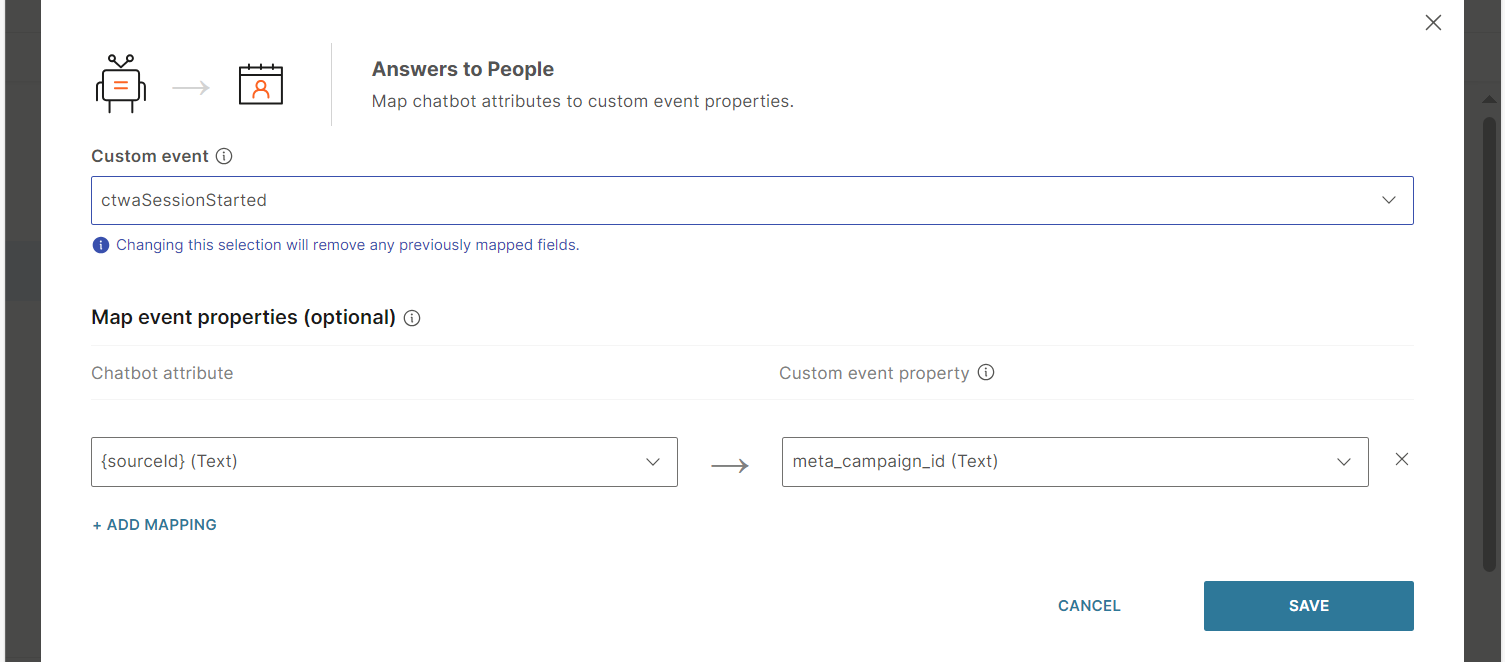Image resolution: width=1505 pixels, height=662 pixels.
Task: Click the blue info icon near warning message
Action: pos(100,245)
